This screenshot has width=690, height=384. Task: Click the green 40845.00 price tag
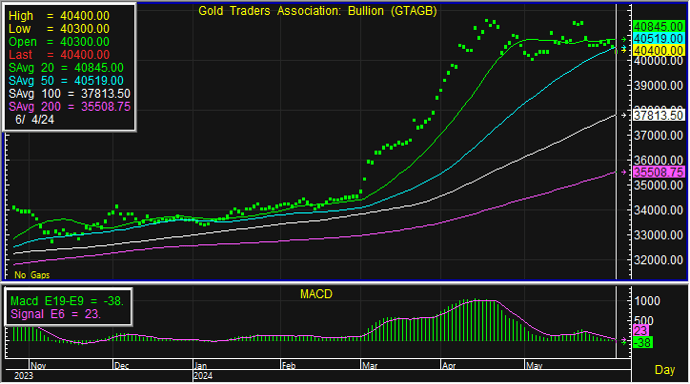pos(658,27)
